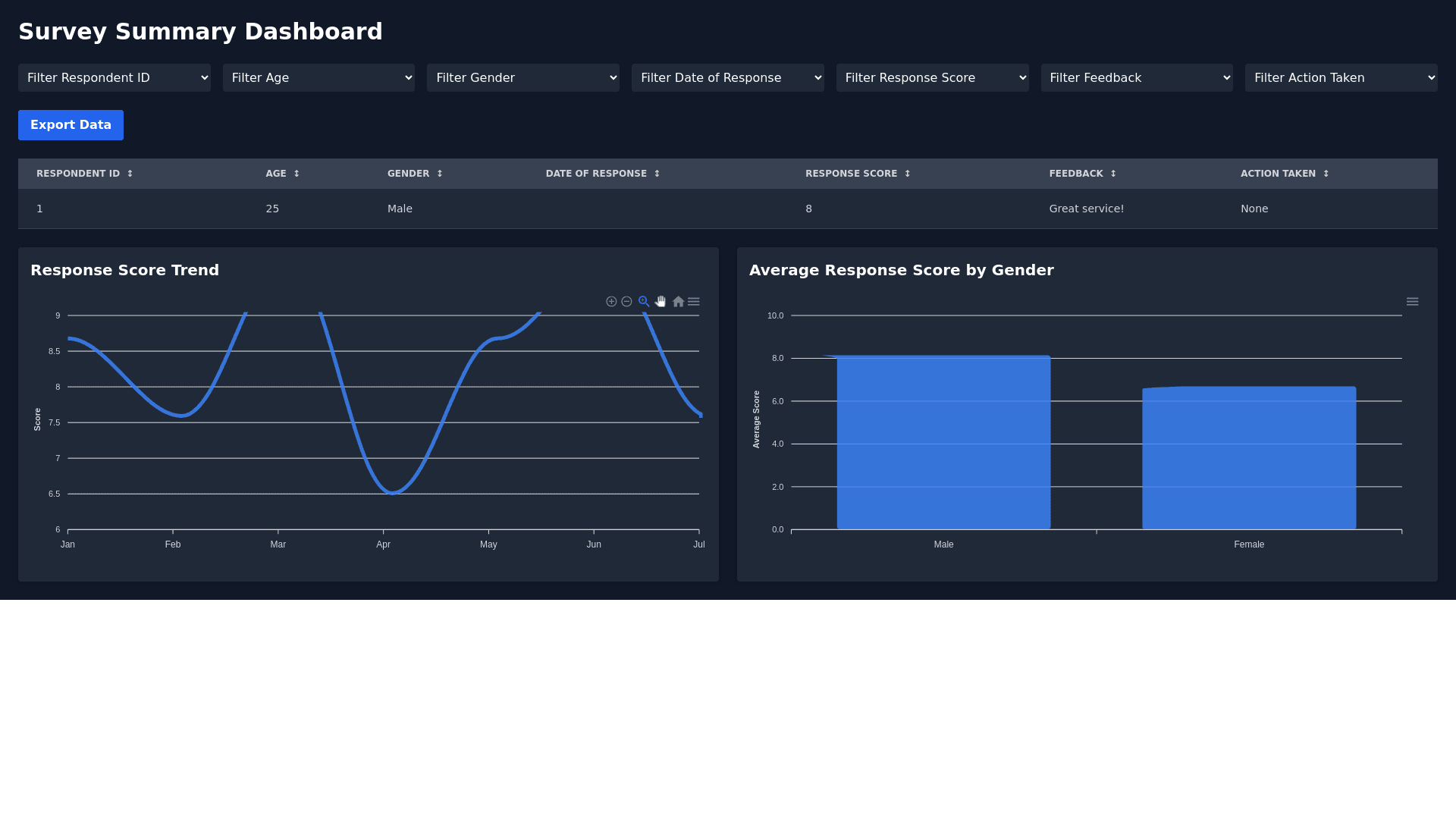Click the zoom out icon on trend chart
This screenshot has width=1456, height=819.
tap(626, 302)
